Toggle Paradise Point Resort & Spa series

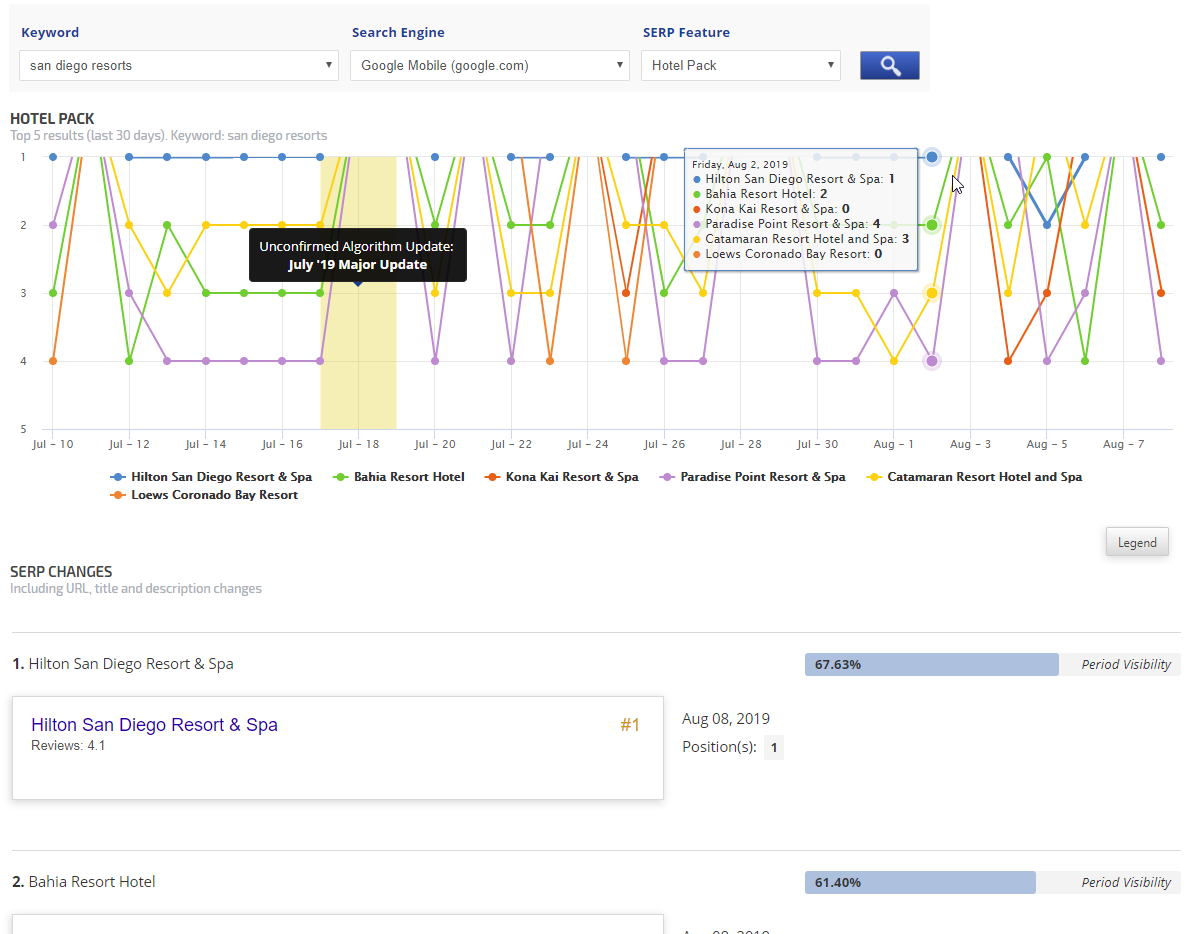click(762, 477)
